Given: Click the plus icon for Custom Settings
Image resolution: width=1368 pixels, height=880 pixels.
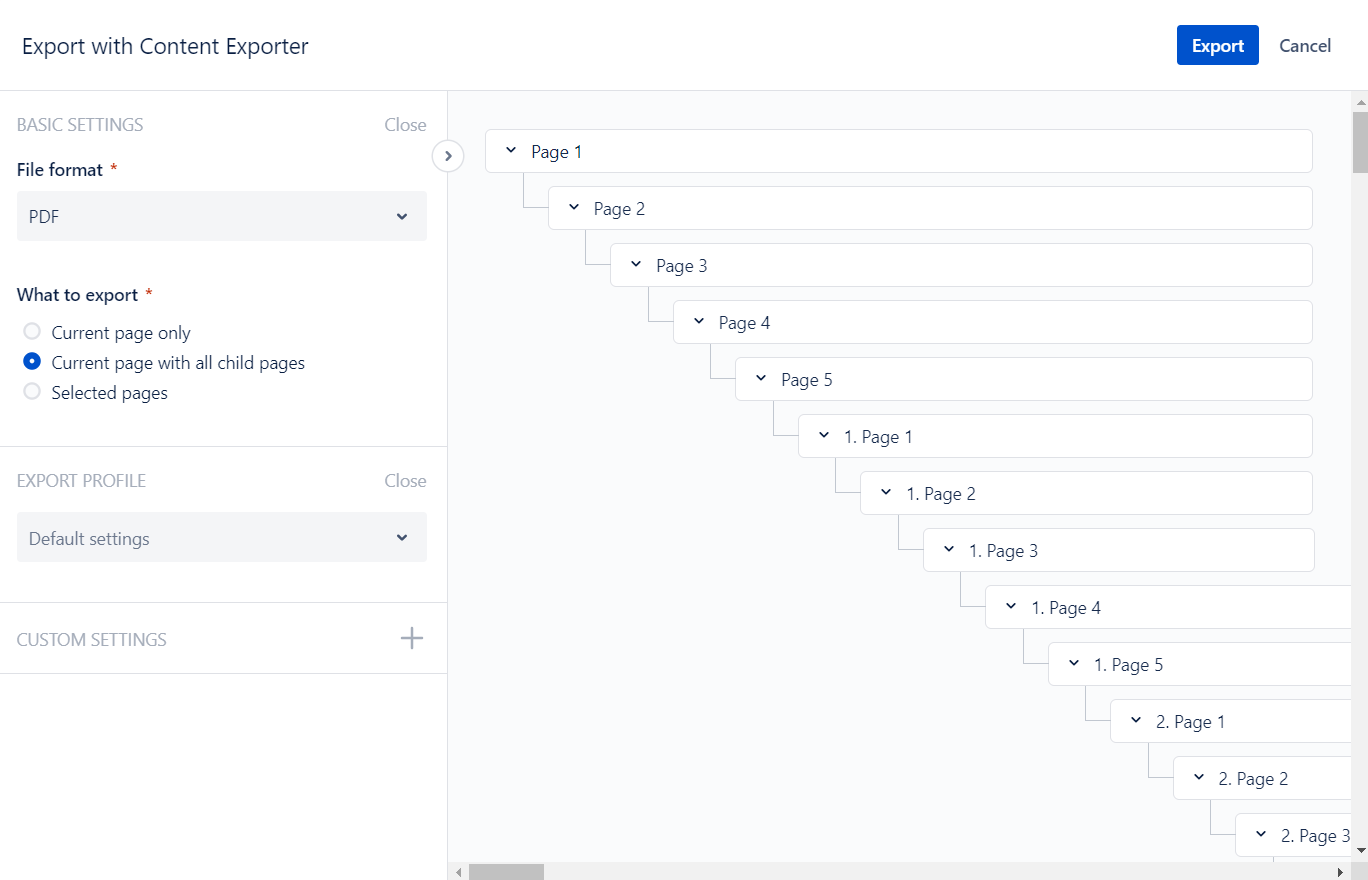Looking at the screenshot, I should [411, 639].
